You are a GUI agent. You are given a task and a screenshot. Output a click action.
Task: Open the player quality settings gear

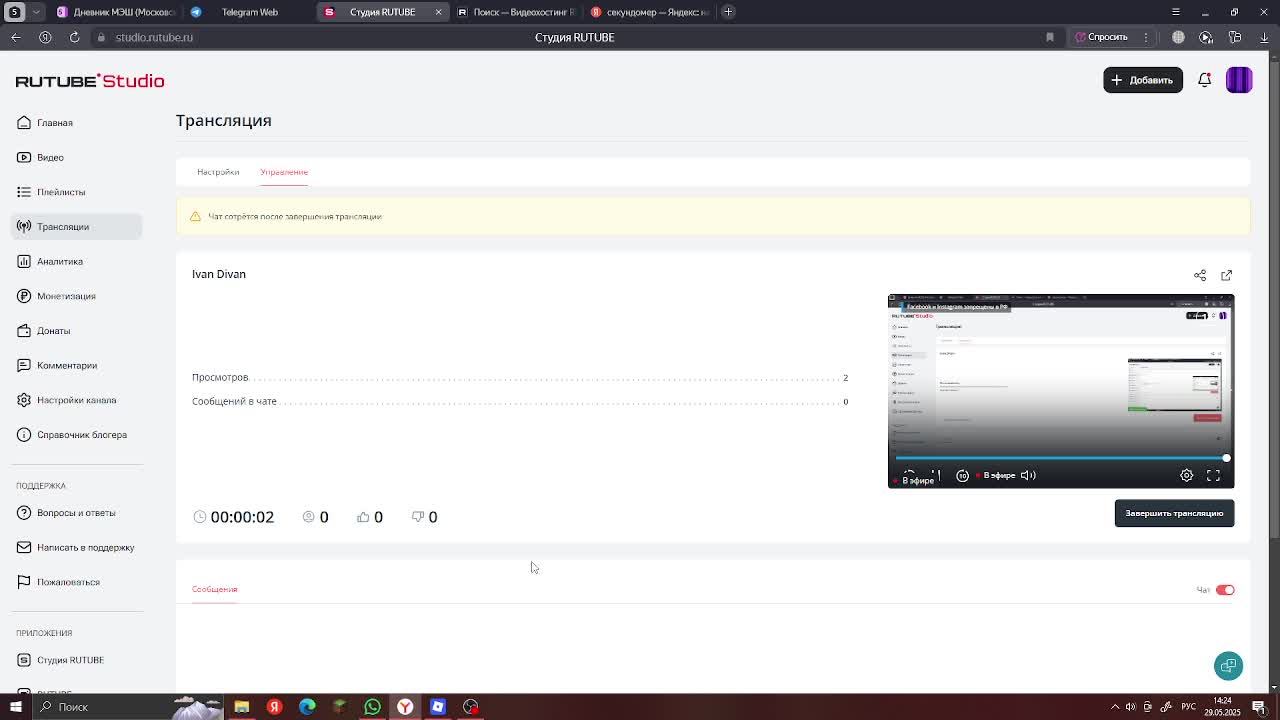[1187, 476]
